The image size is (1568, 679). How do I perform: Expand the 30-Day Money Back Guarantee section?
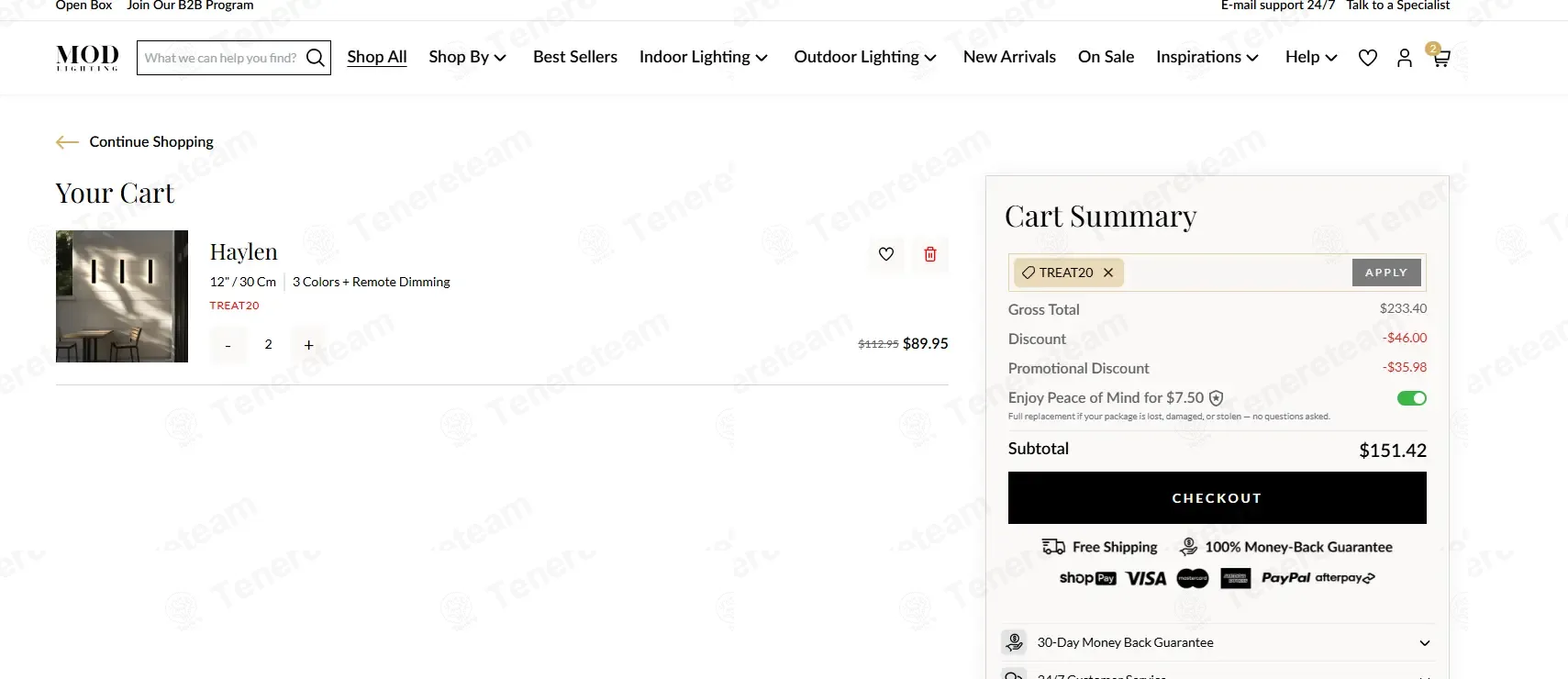click(x=1424, y=643)
